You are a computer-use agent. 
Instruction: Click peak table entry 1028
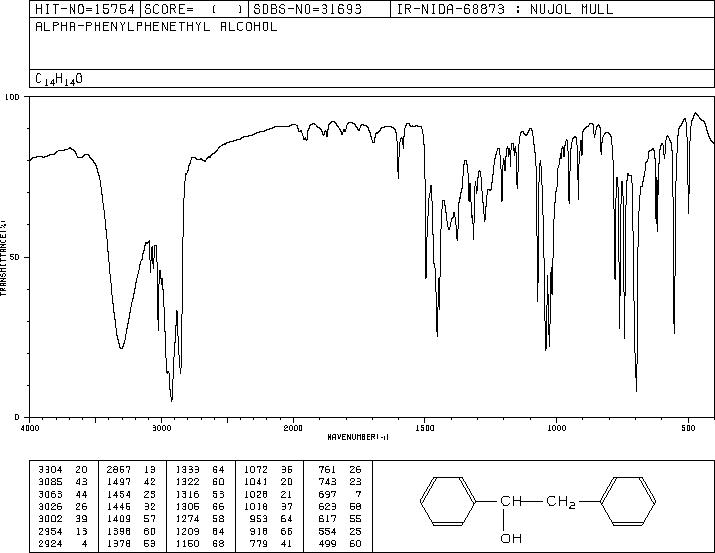pyautogui.click(x=256, y=494)
